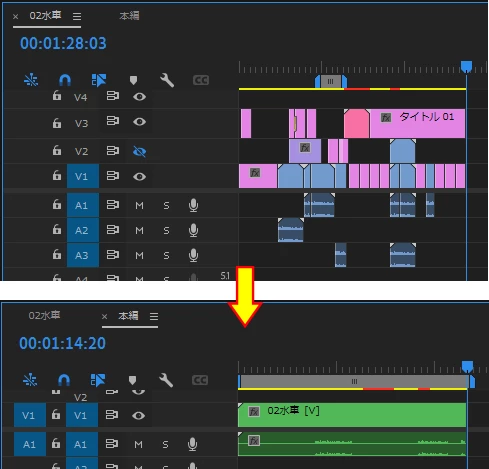The height and width of the screenshot is (469, 489).
Task: Mute A3 track
Action: pyautogui.click(x=139, y=255)
